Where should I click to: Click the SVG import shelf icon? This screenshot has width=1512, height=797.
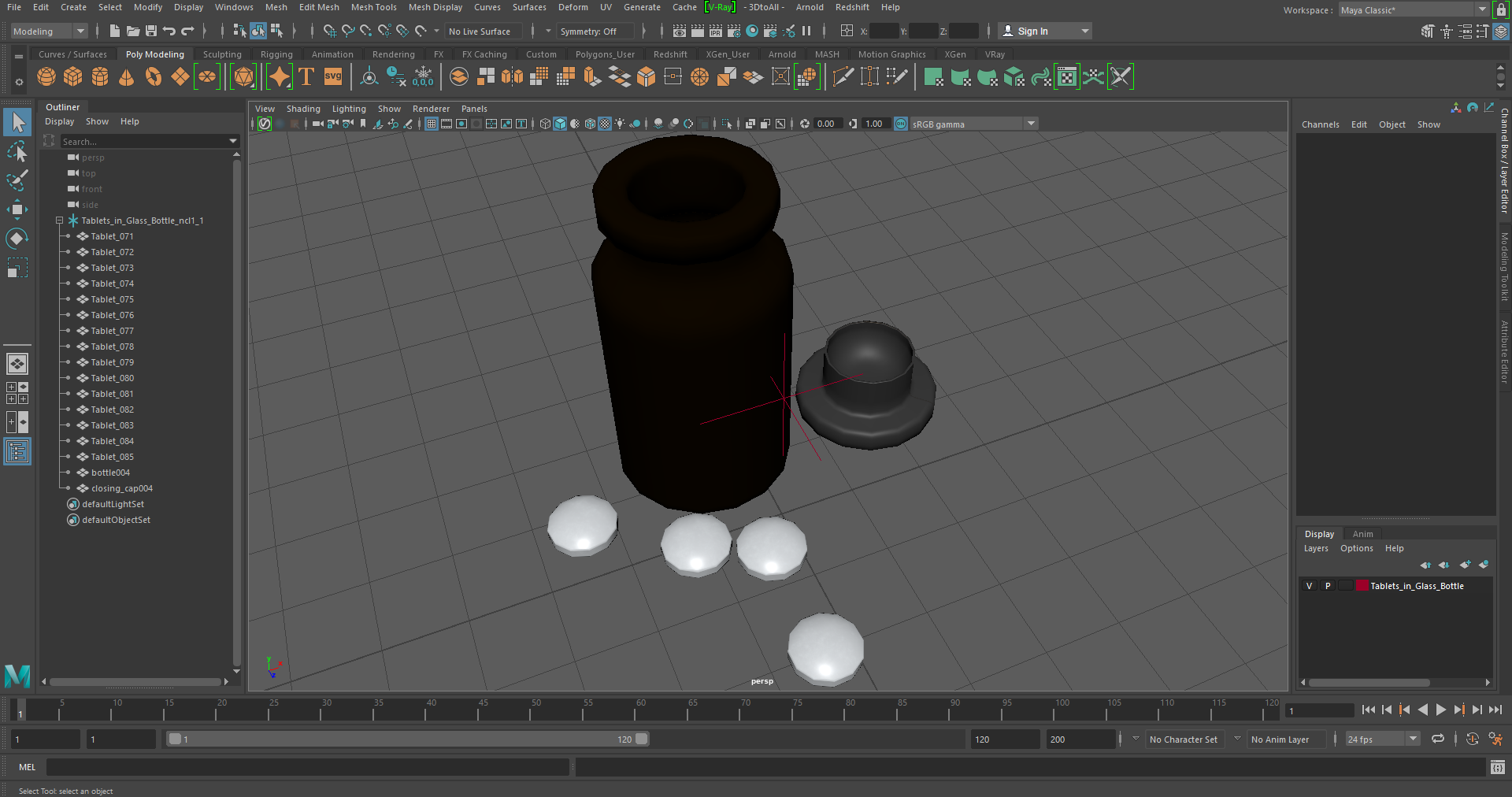click(x=333, y=76)
